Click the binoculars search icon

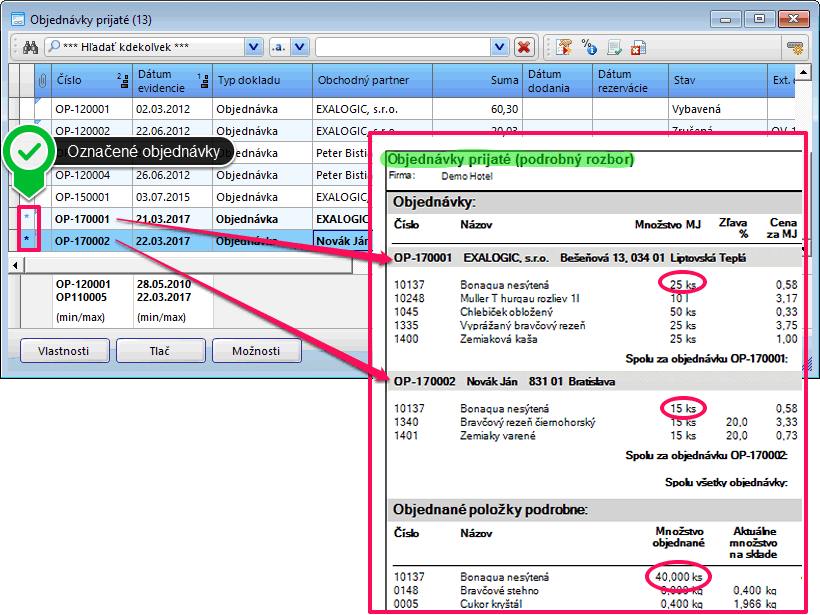pos(30,47)
